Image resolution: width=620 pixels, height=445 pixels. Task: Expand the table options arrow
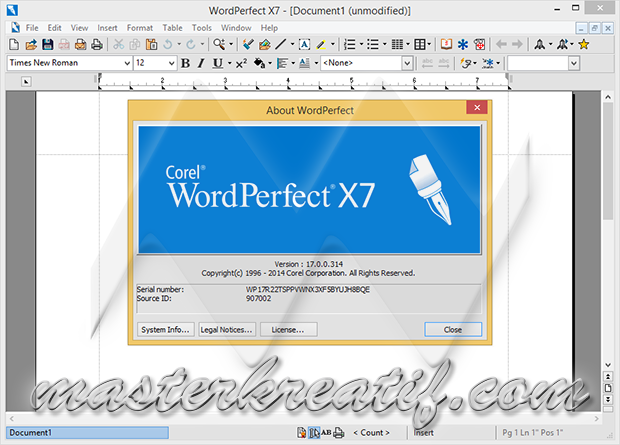click(x=429, y=44)
